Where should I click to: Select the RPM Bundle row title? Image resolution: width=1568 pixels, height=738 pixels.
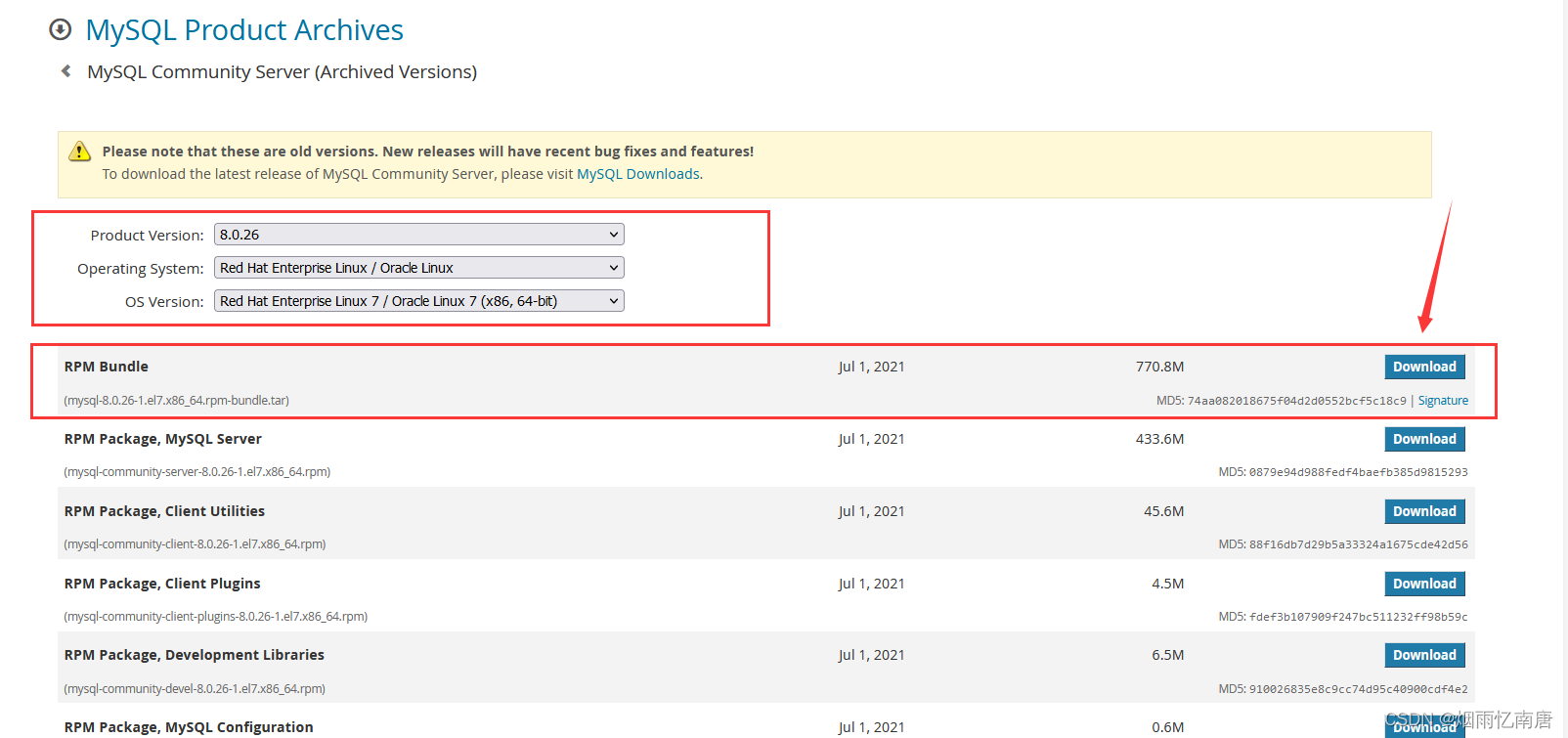pos(107,367)
